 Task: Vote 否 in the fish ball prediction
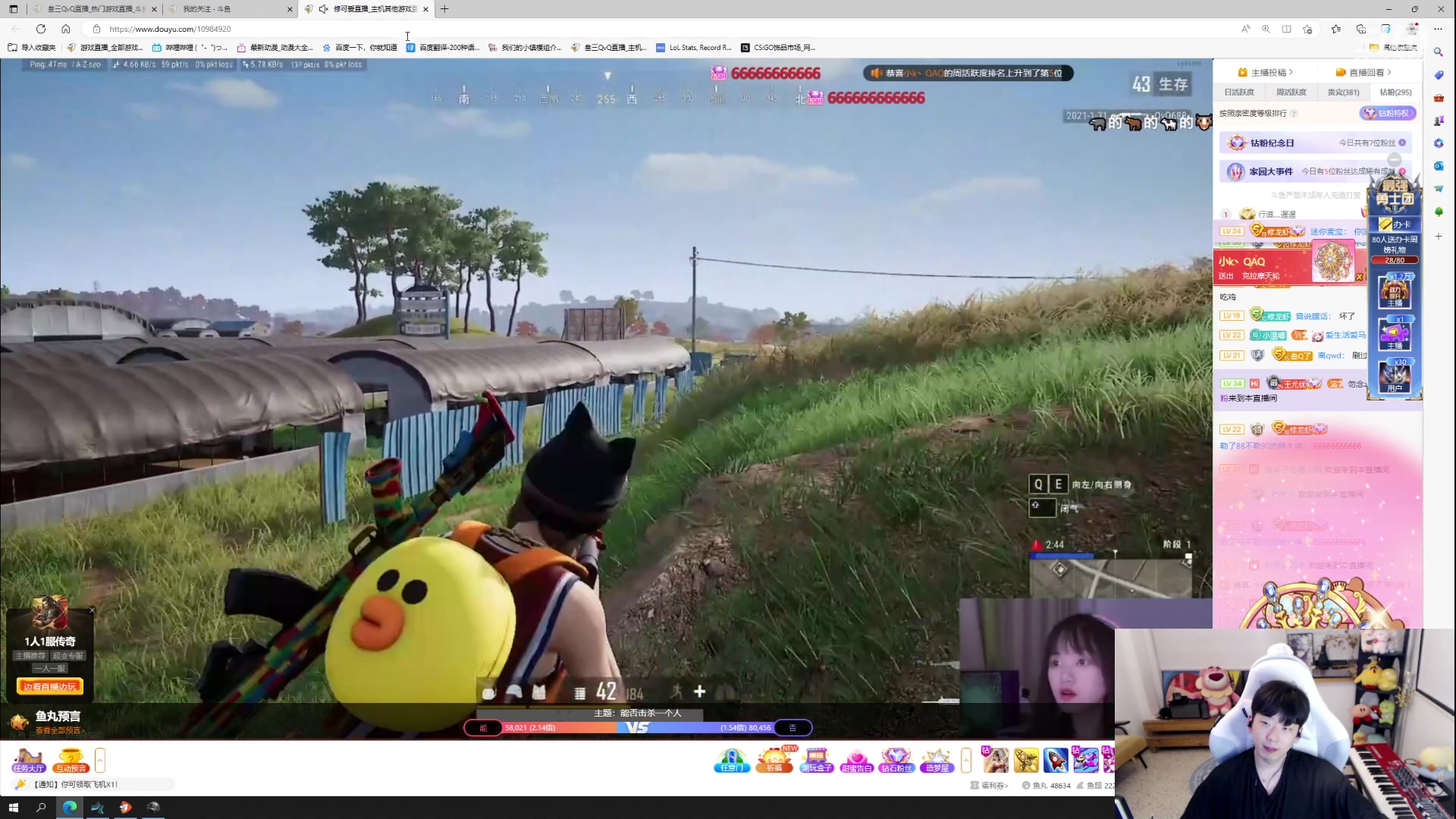792,728
